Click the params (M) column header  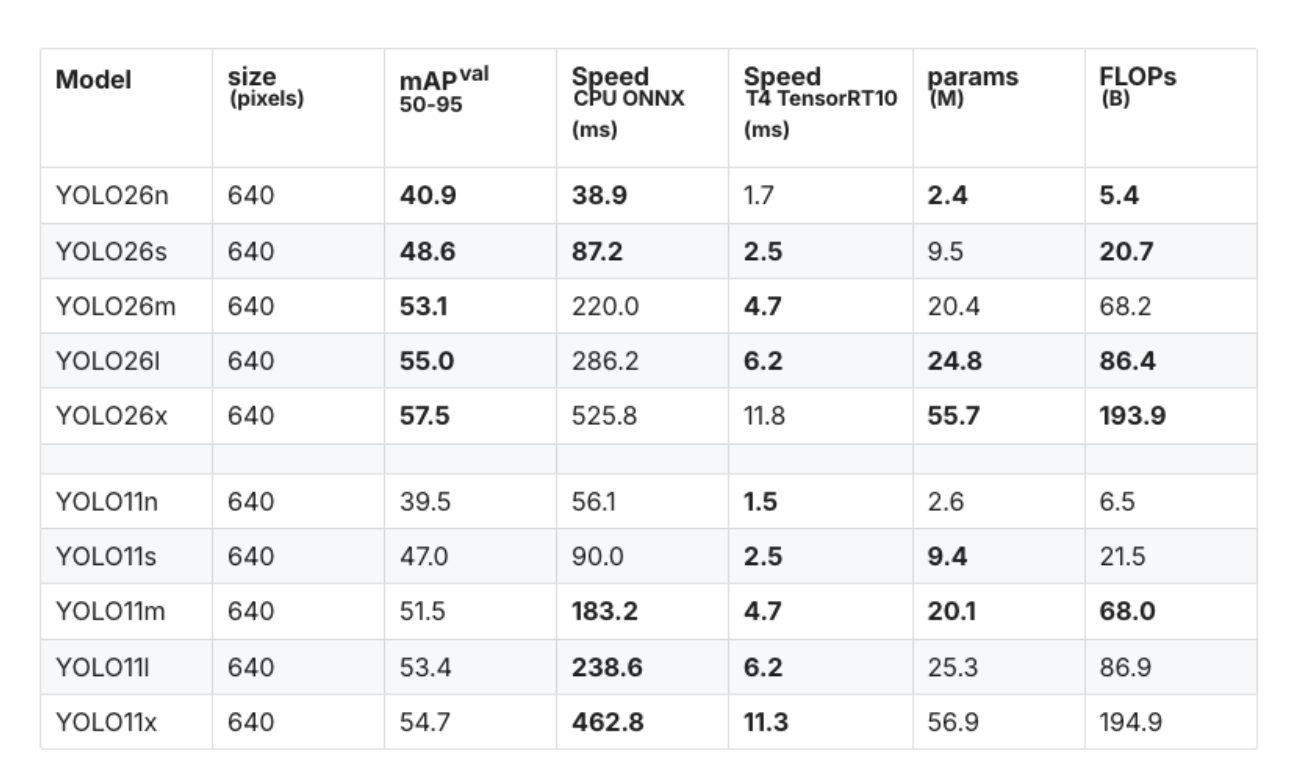(x=972, y=86)
